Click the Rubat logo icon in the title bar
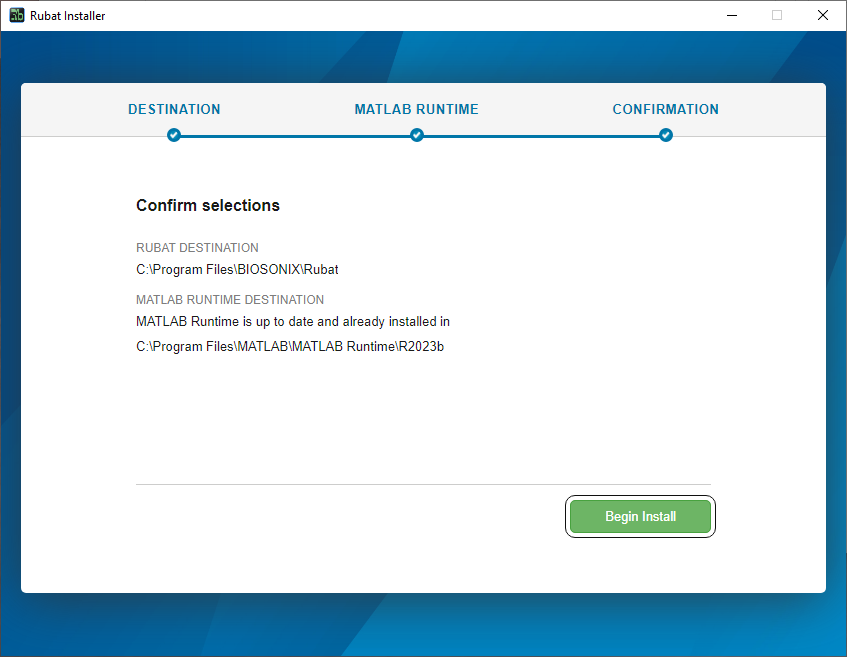847x657 pixels. click(x=15, y=15)
